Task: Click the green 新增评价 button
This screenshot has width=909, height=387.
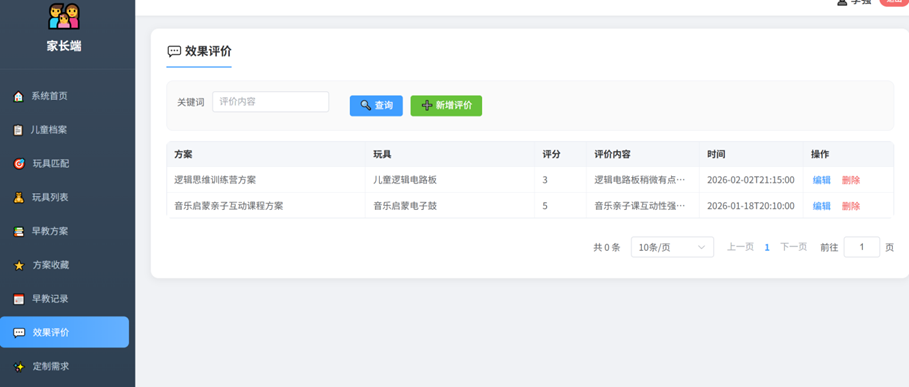Action: (446, 105)
